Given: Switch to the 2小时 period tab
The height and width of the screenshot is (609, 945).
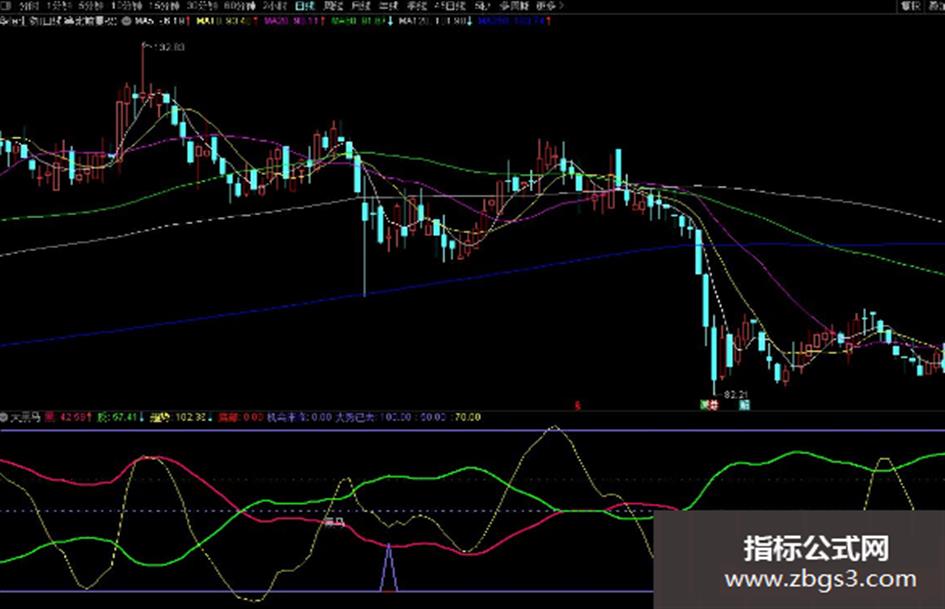Looking at the screenshot, I should pyautogui.click(x=274, y=6).
